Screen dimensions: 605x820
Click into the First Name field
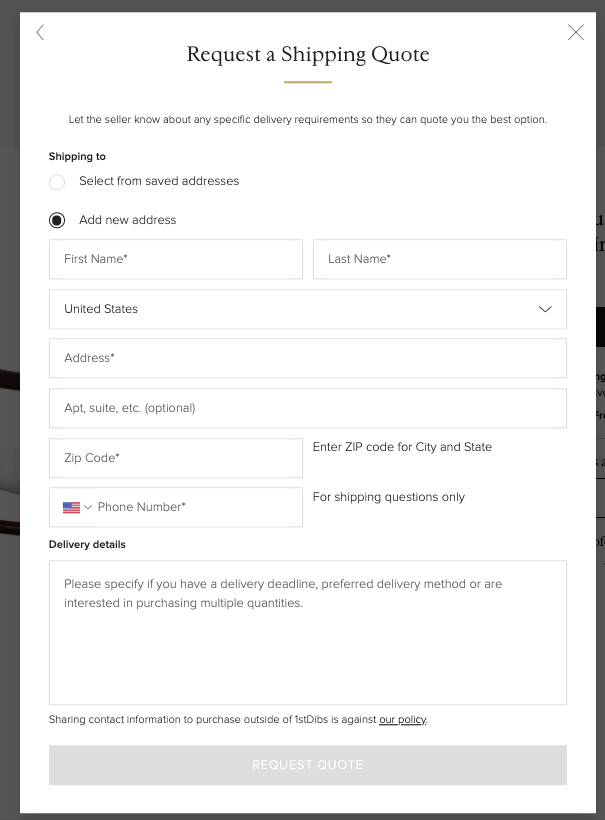point(176,259)
